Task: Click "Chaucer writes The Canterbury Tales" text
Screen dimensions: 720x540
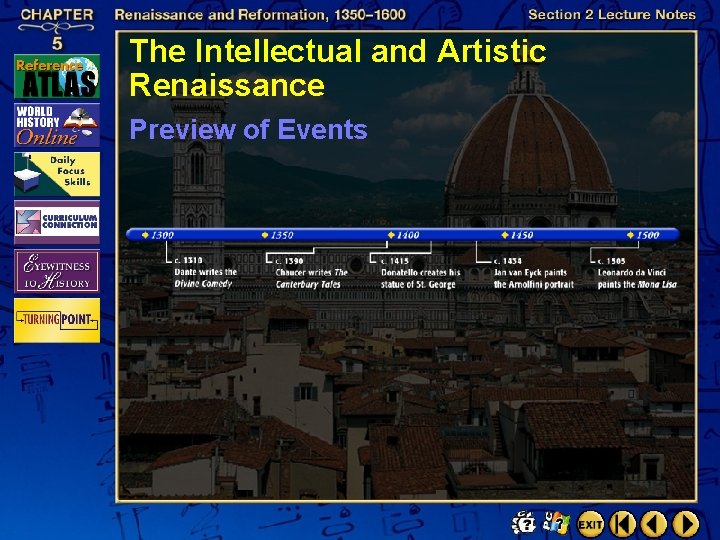Action: point(311,278)
